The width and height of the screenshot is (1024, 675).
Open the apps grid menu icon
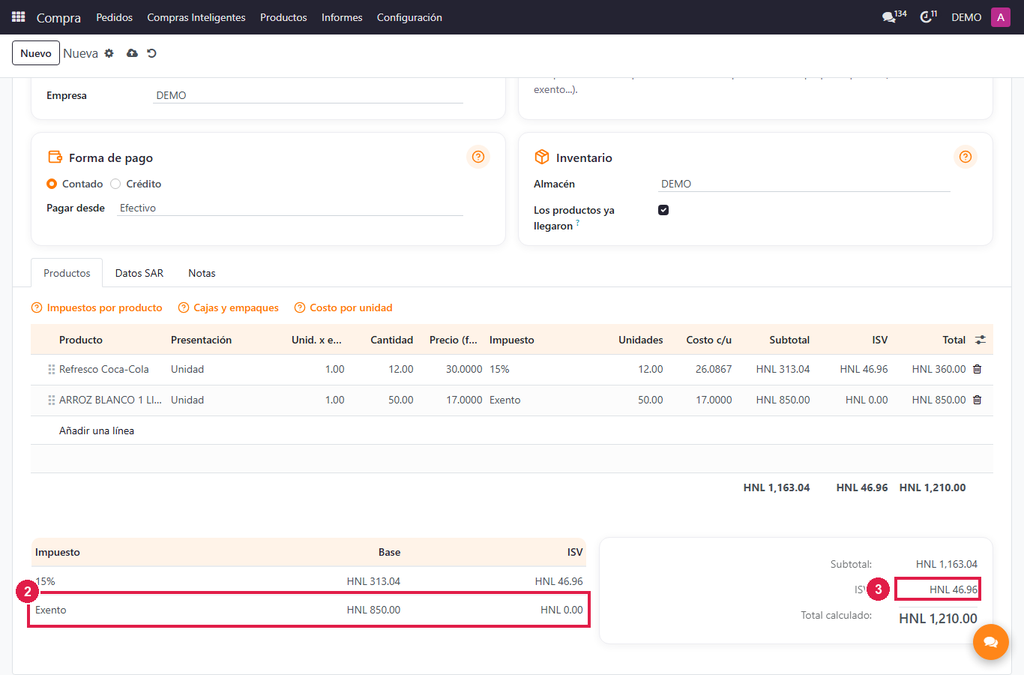(18, 17)
